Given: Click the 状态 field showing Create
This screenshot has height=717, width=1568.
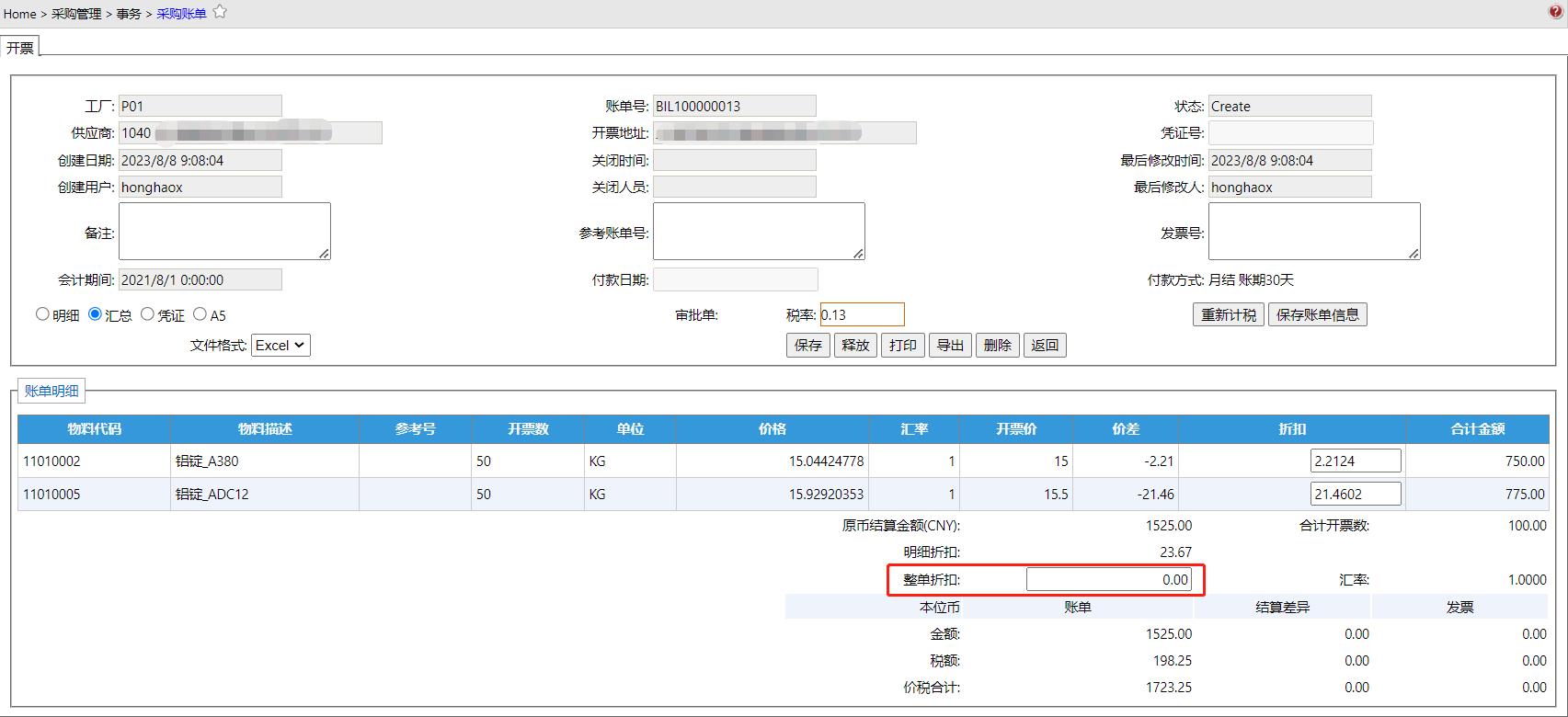Looking at the screenshot, I should point(1289,107).
